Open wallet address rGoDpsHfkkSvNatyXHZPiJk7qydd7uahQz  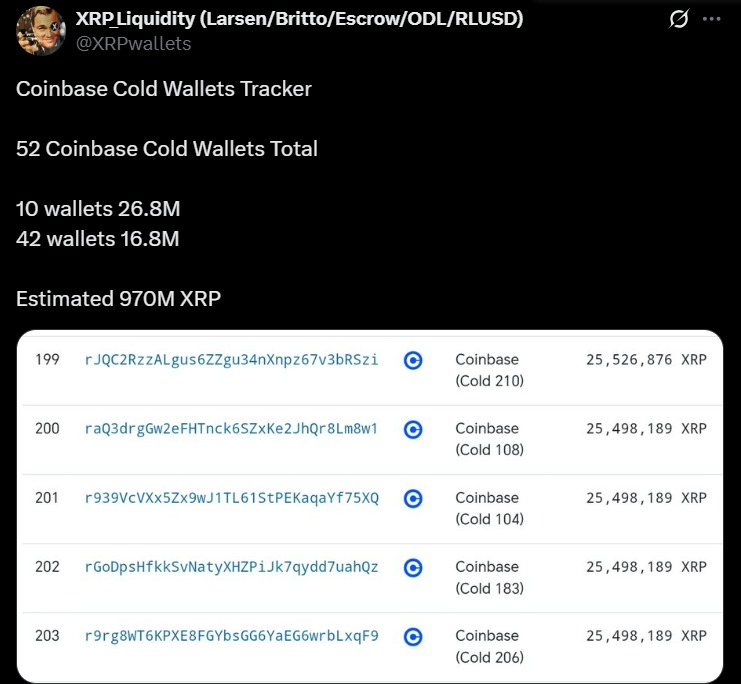point(232,567)
